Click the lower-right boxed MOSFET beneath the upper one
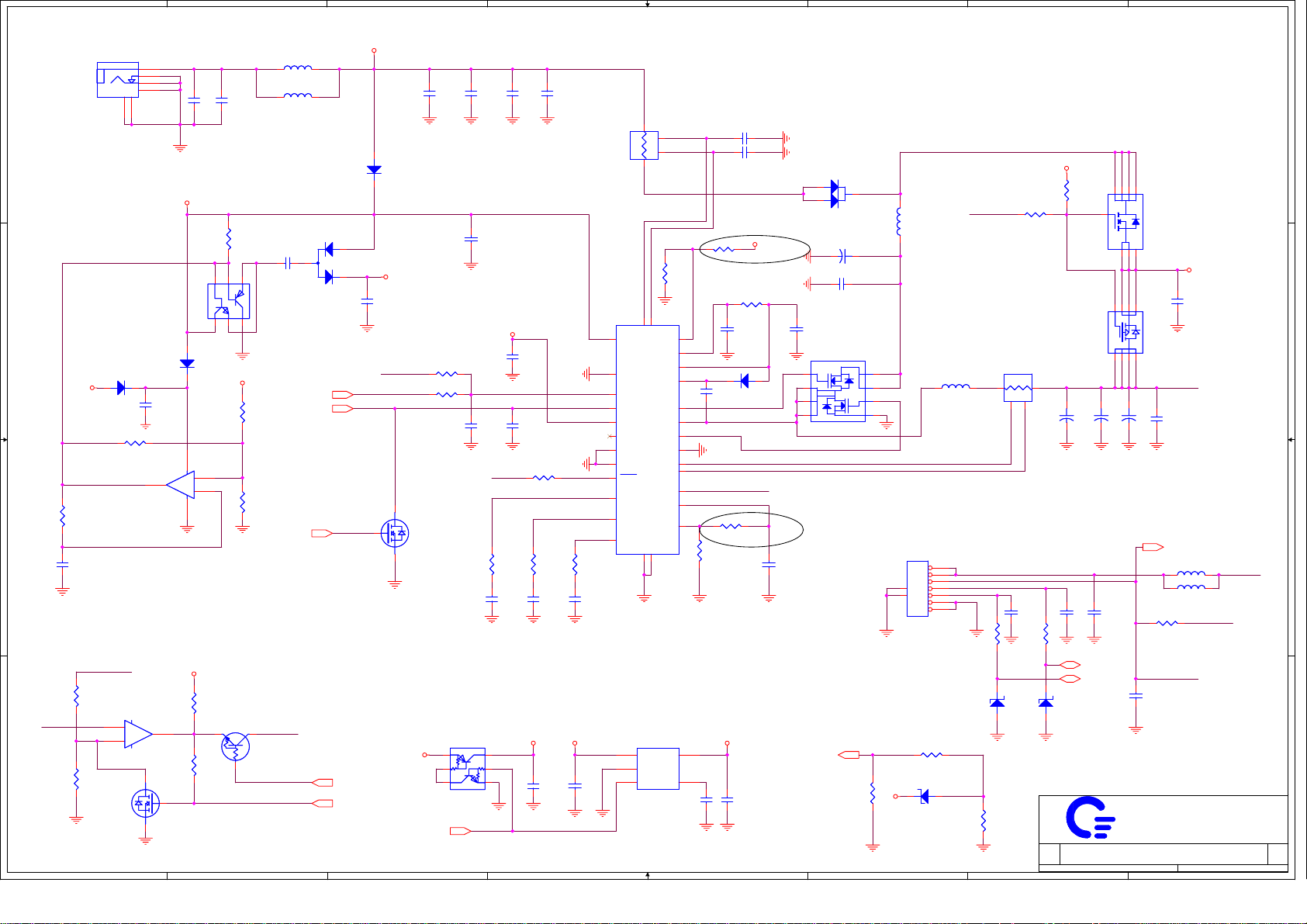This screenshot has height=924, width=1307. coord(1125,332)
